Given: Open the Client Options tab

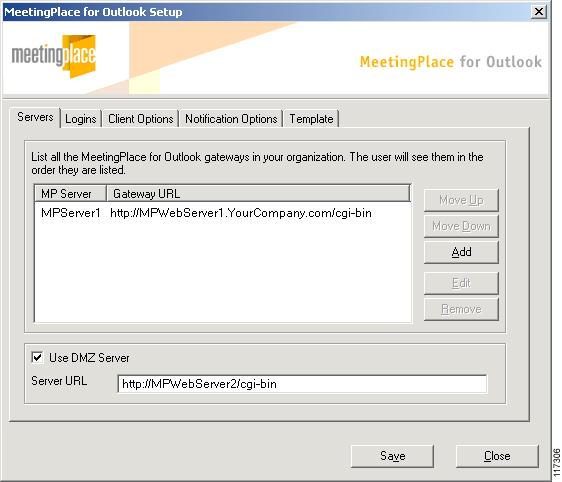Looking at the screenshot, I should (140, 119).
